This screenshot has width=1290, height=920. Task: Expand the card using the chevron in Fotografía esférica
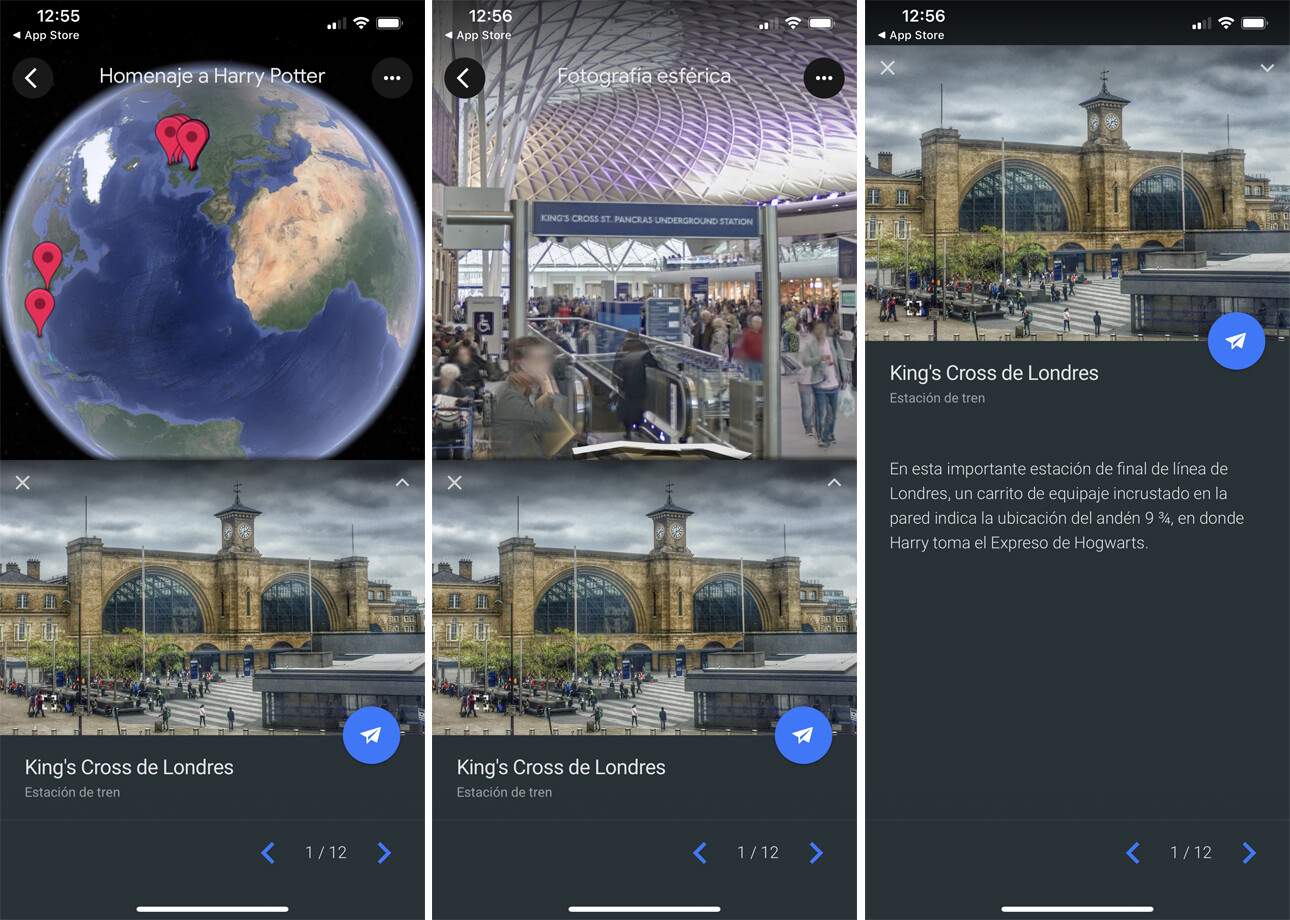point(834,482)
